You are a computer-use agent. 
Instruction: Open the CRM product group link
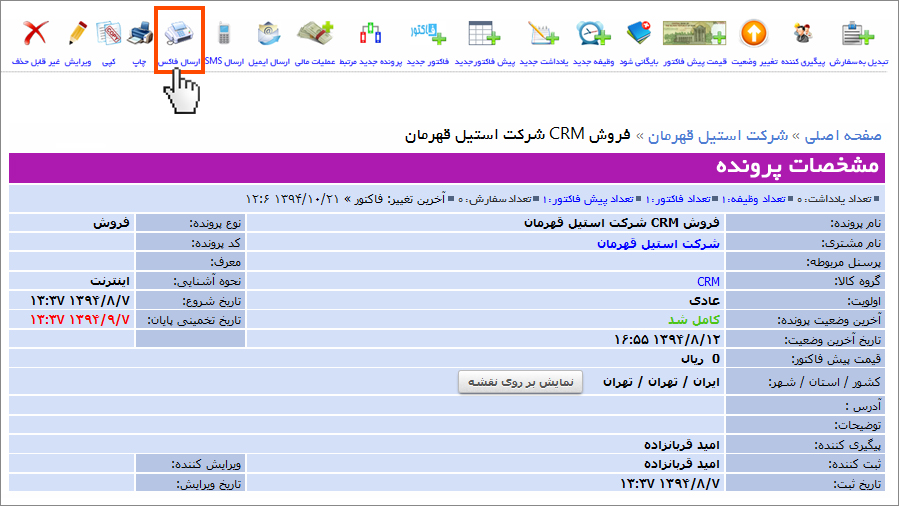(708, 282)
